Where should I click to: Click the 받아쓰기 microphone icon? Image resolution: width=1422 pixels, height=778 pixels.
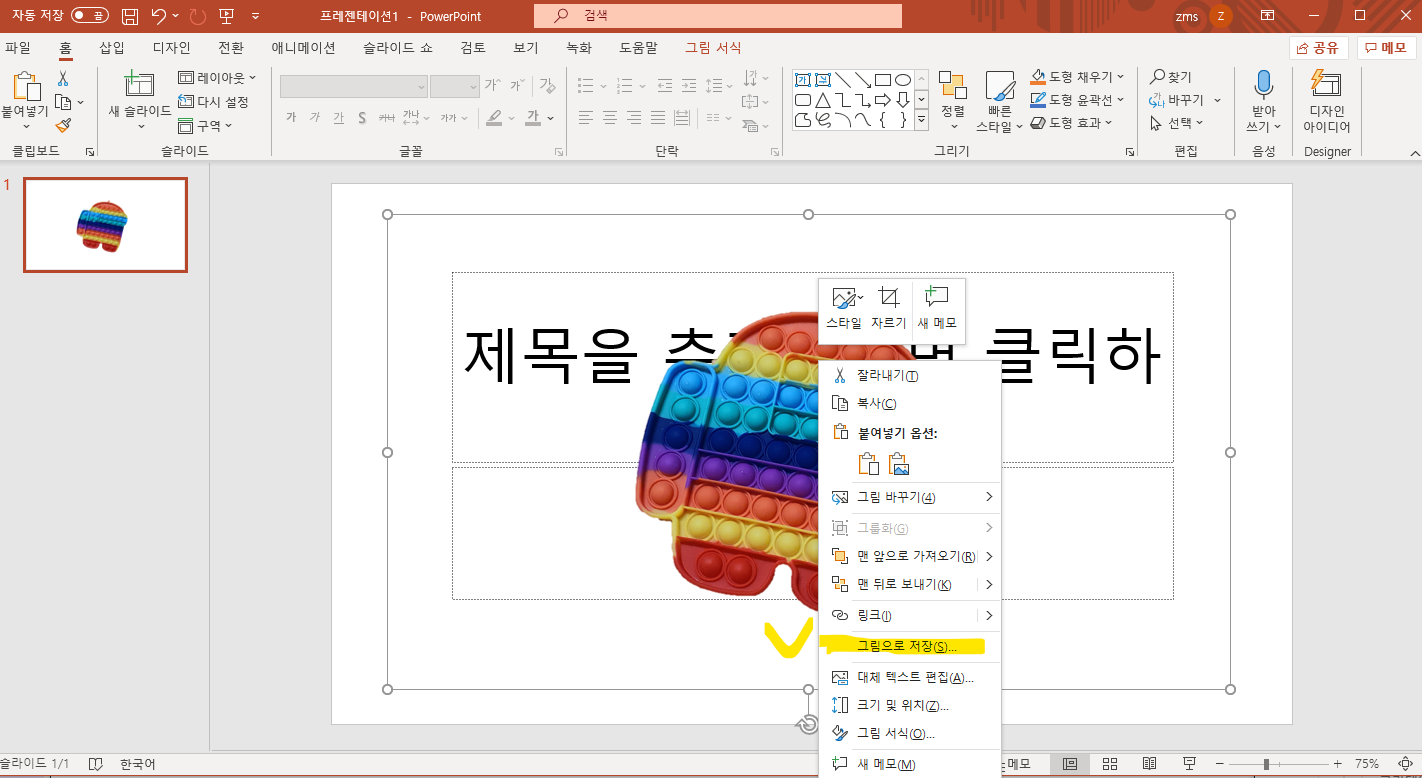[1264, 86]
